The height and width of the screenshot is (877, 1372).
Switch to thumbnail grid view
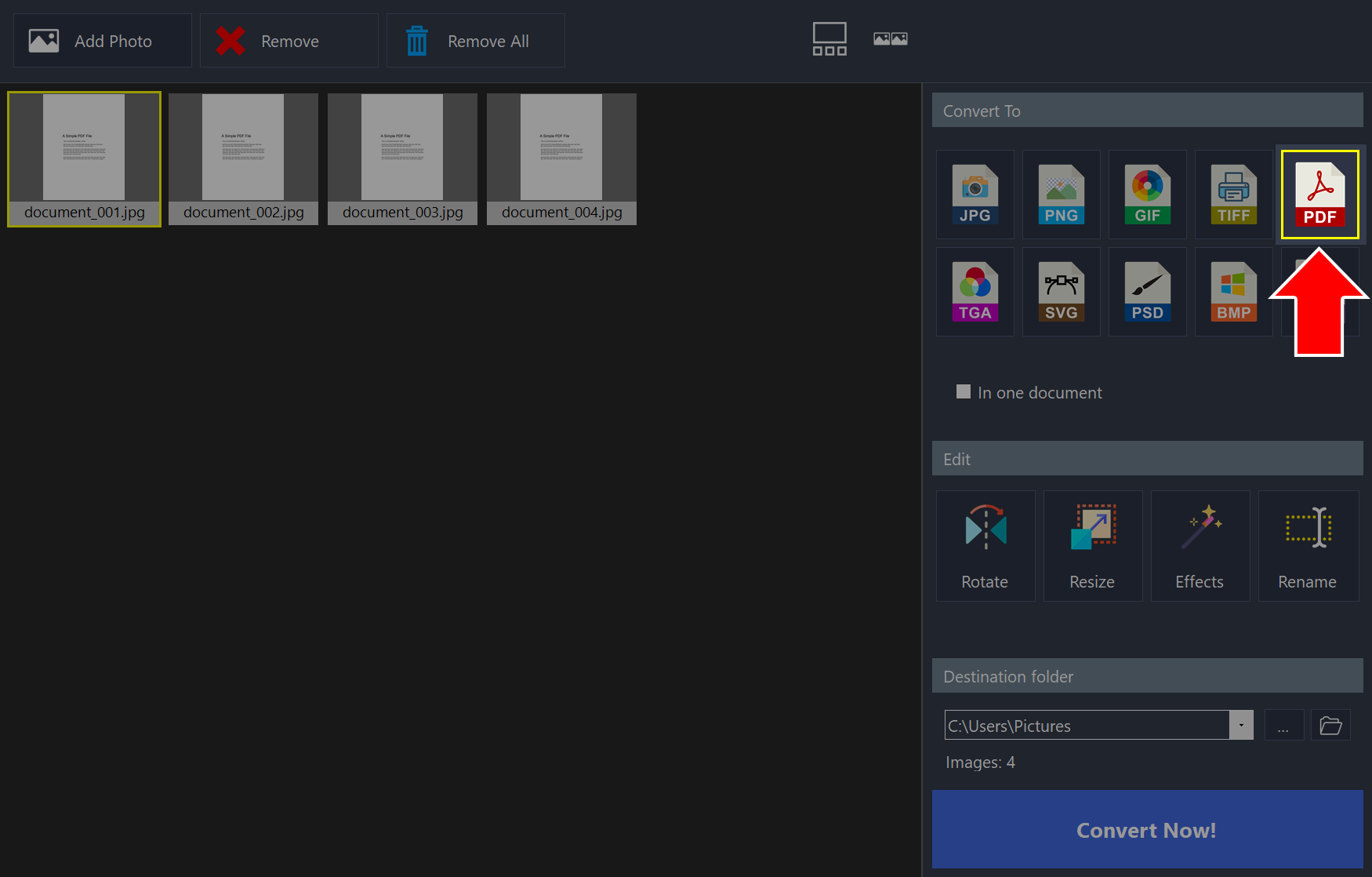pos(829,39)
